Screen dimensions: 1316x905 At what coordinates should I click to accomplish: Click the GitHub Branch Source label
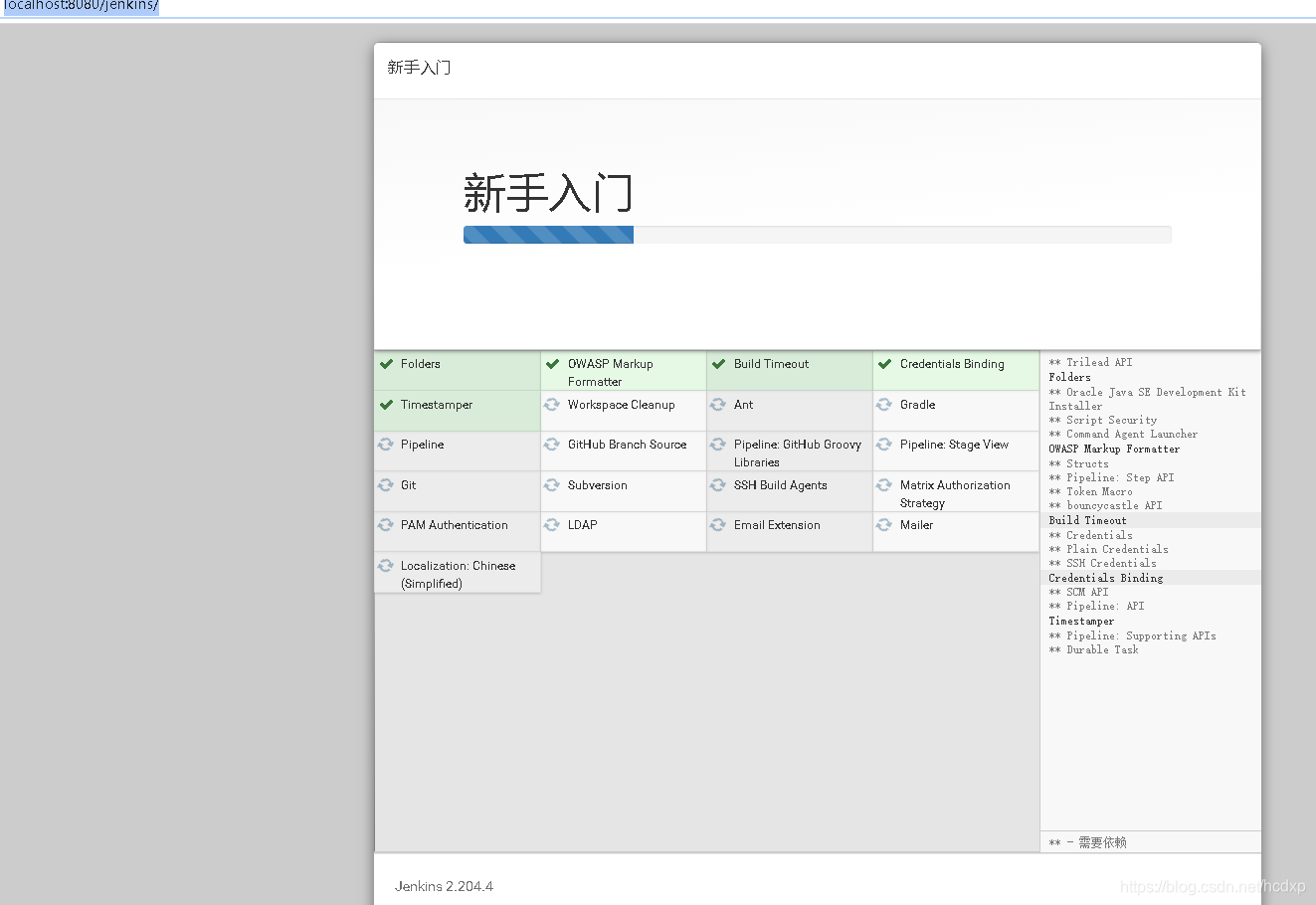click(628, 445)
